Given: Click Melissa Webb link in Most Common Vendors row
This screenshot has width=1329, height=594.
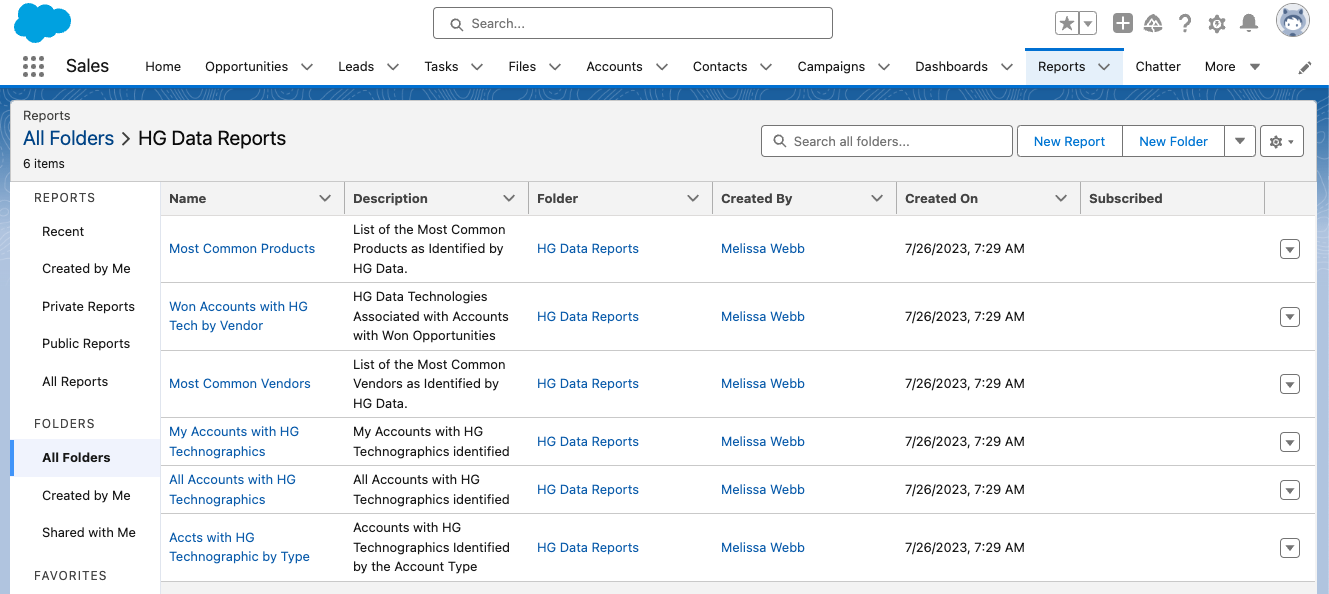Looking at the screenshot, I should 763,384.
